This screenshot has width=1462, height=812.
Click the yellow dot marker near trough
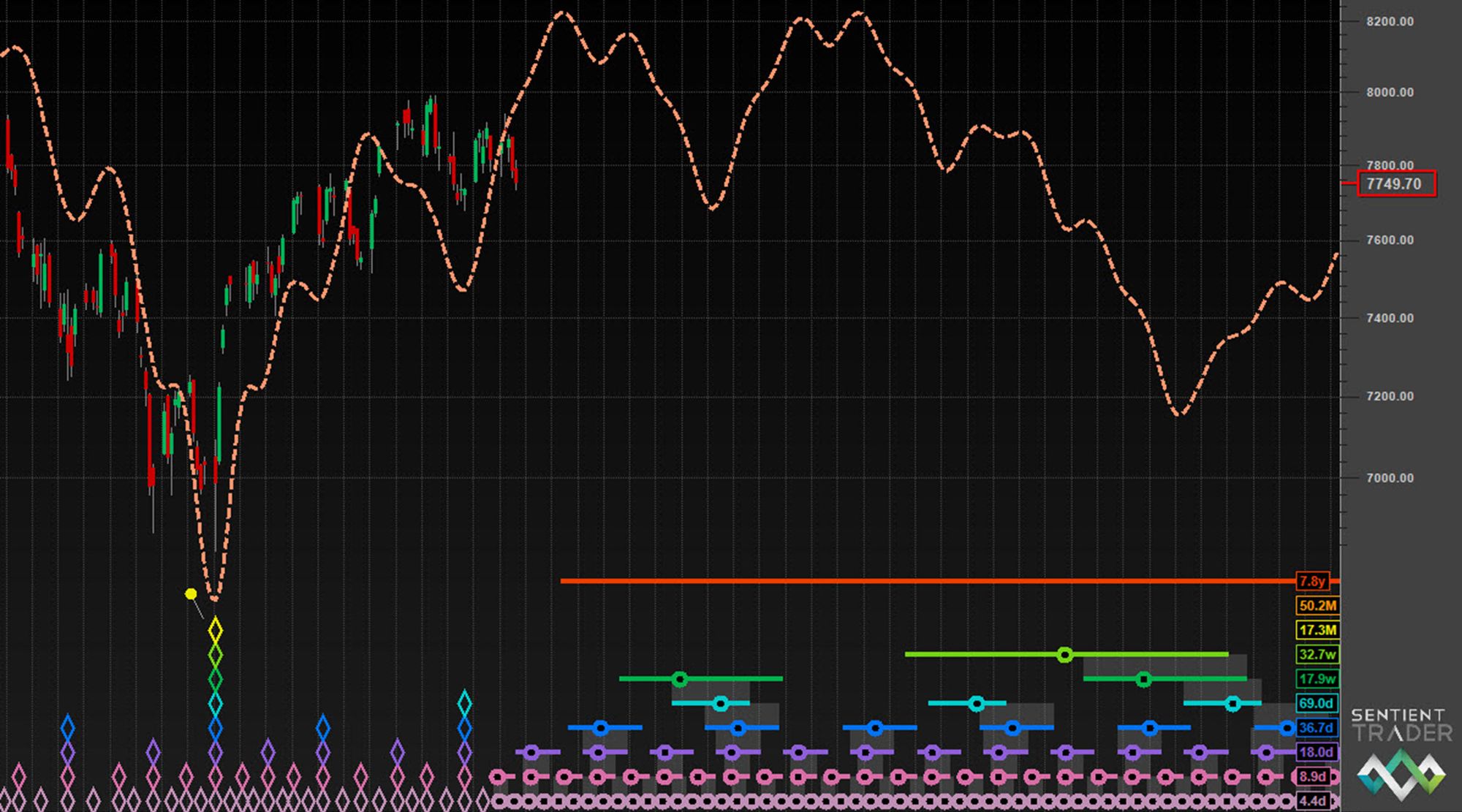(191, 594)
